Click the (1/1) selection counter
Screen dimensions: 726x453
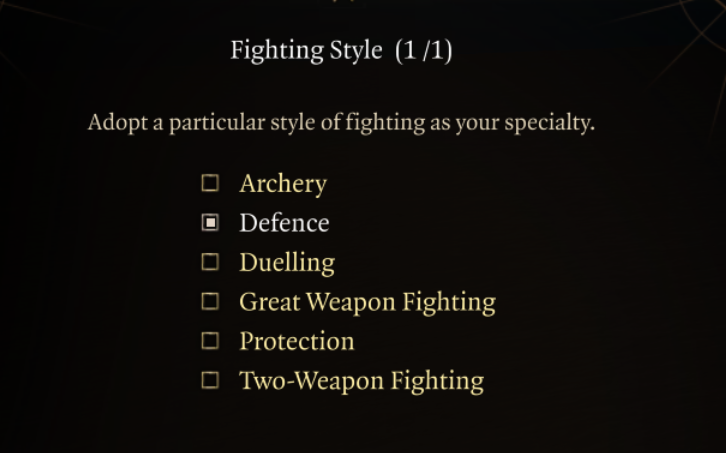(424, 50)
